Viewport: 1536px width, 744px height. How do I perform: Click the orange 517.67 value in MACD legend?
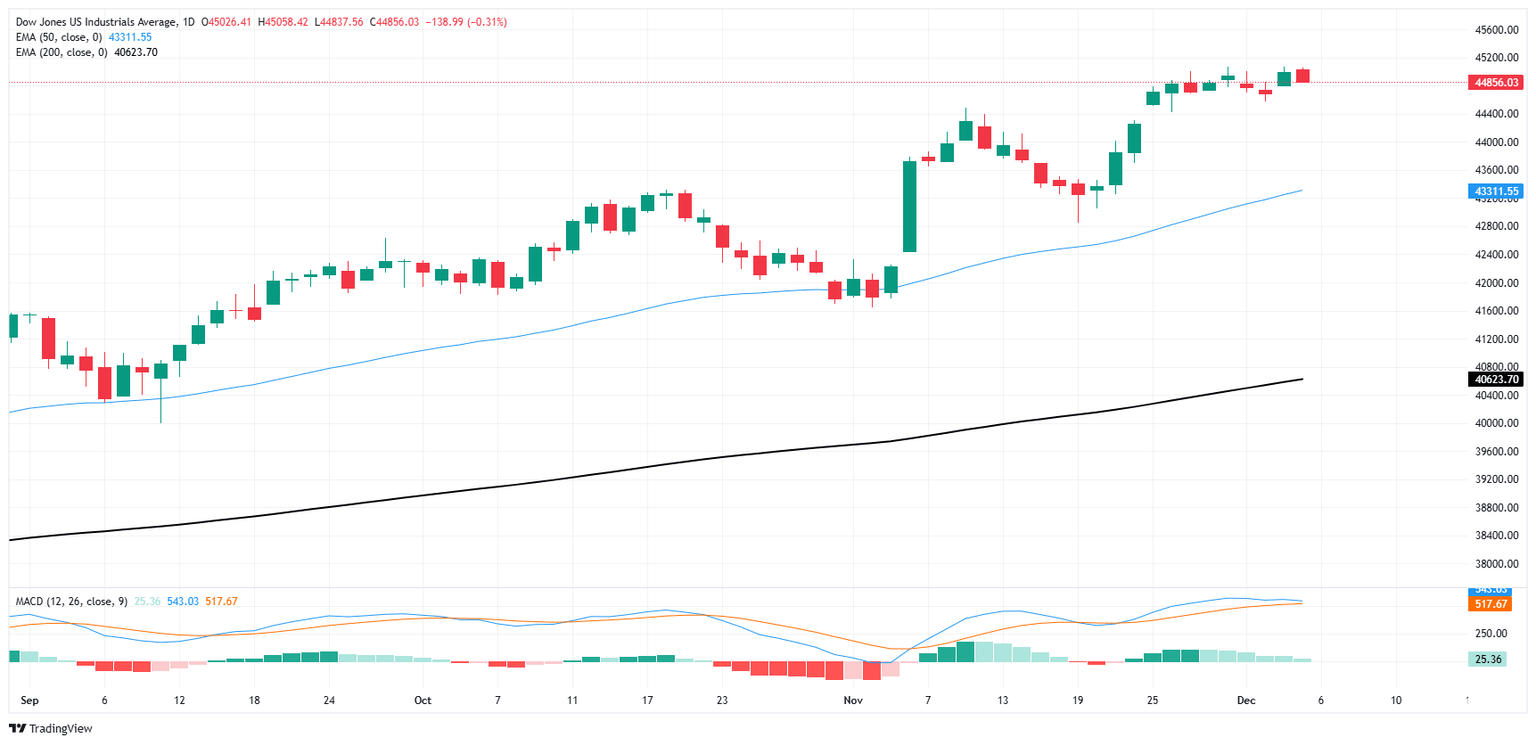click(x=221, y=601)
